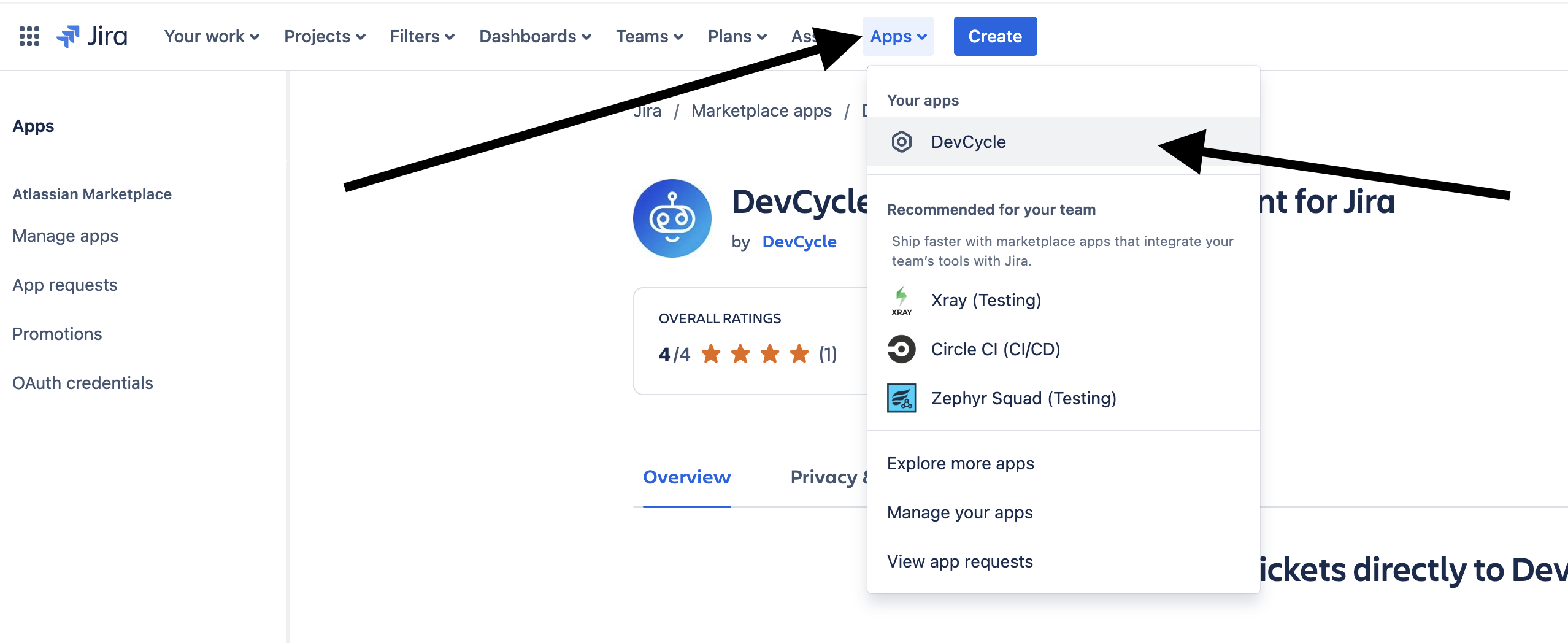
Task: Open the Apps menu
Action: pos(897,36)
